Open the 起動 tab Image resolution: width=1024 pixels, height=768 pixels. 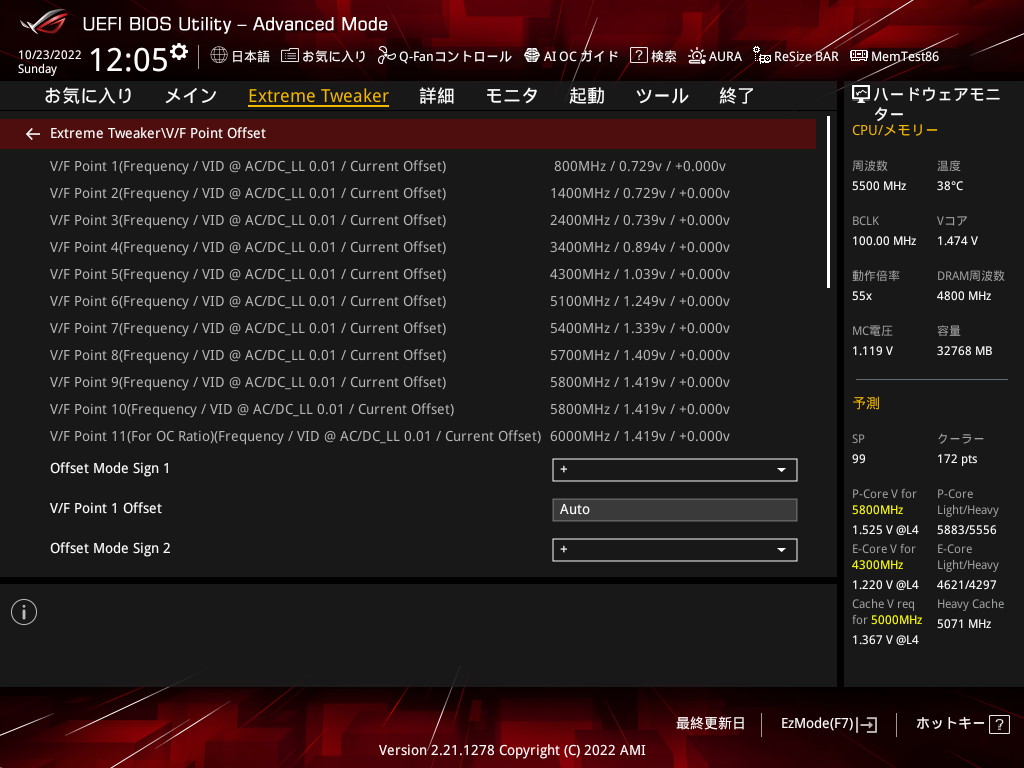pos(586,96)
